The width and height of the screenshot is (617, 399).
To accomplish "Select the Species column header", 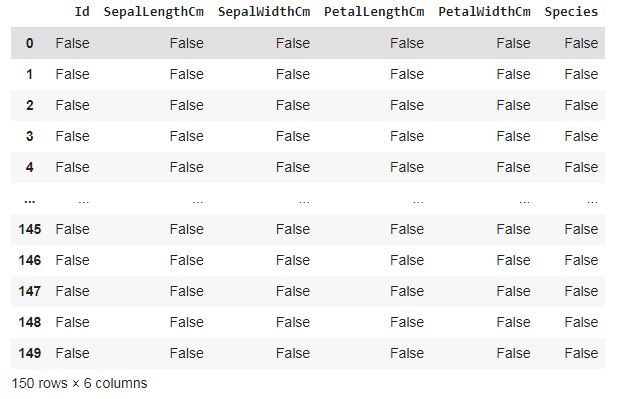I will tap(571, 12).
